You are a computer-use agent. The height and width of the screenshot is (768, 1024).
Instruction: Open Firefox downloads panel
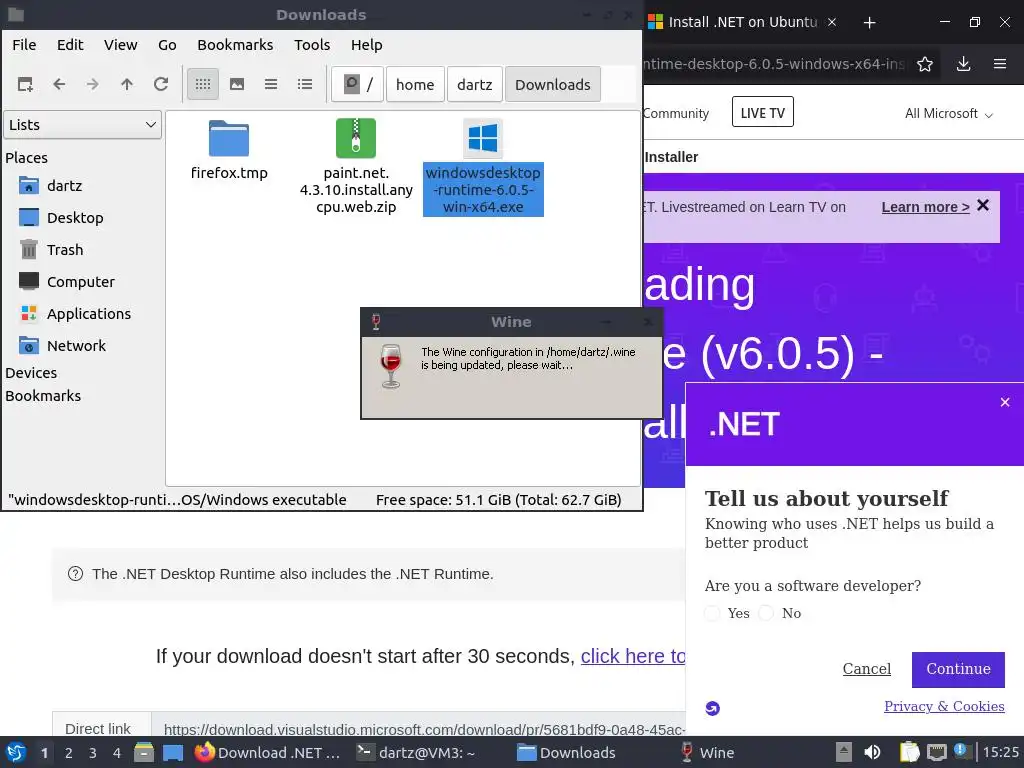(x=963, y=64)
